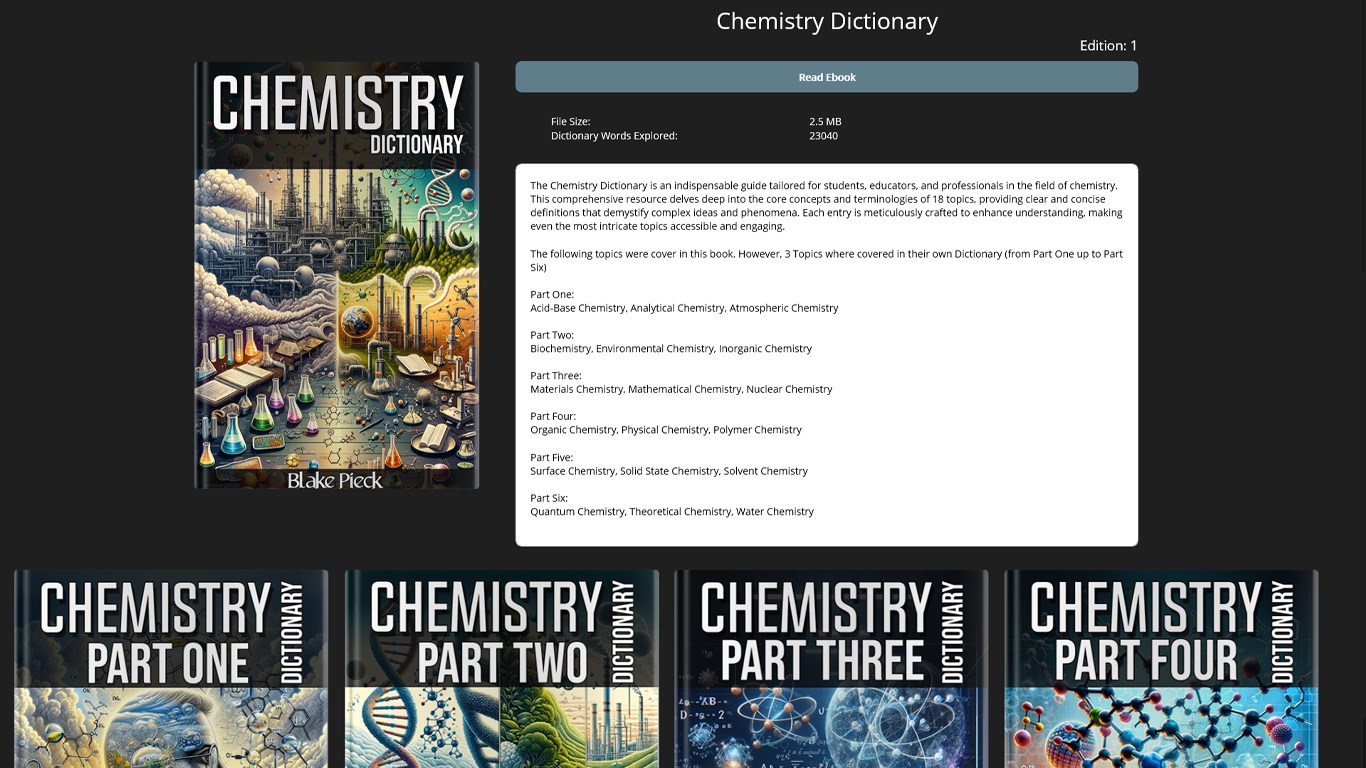Open the Chemistry Part Three book cover
Screen dimensions: 1366x768
831,668
